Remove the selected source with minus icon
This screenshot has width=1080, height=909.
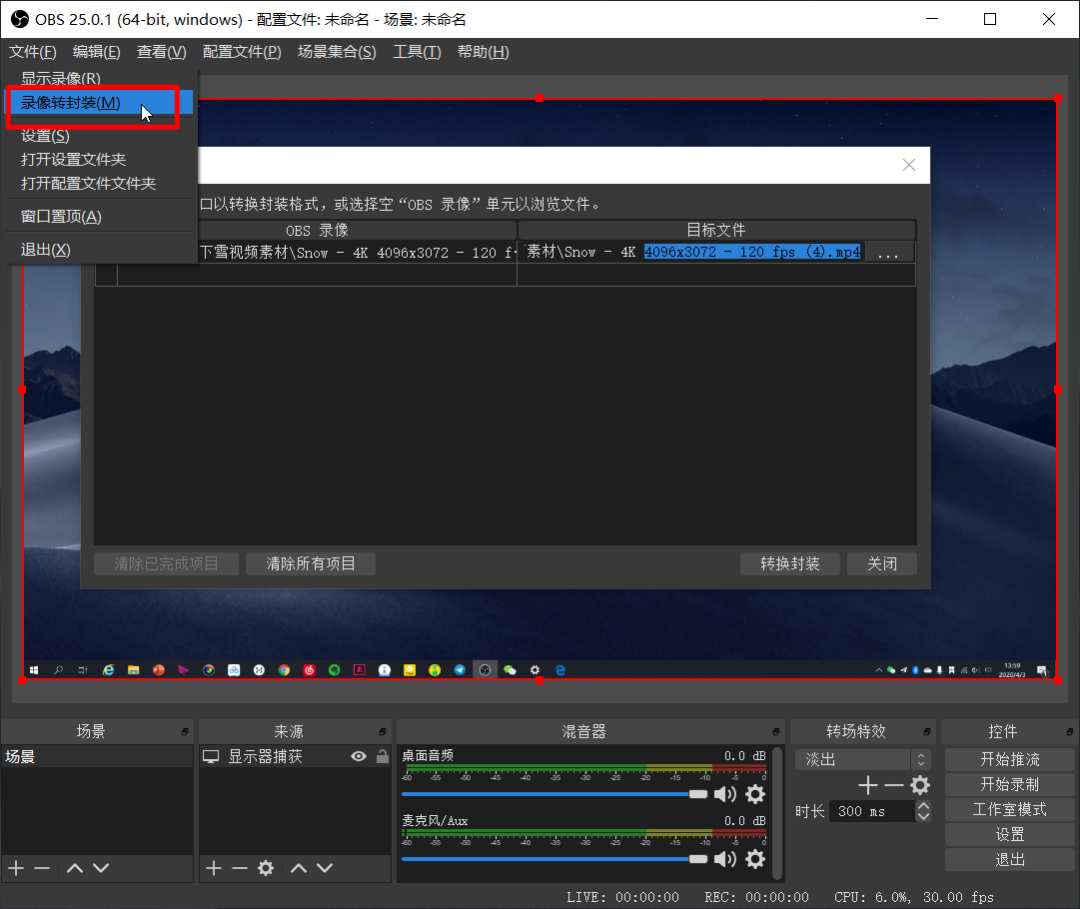(240, 868)
